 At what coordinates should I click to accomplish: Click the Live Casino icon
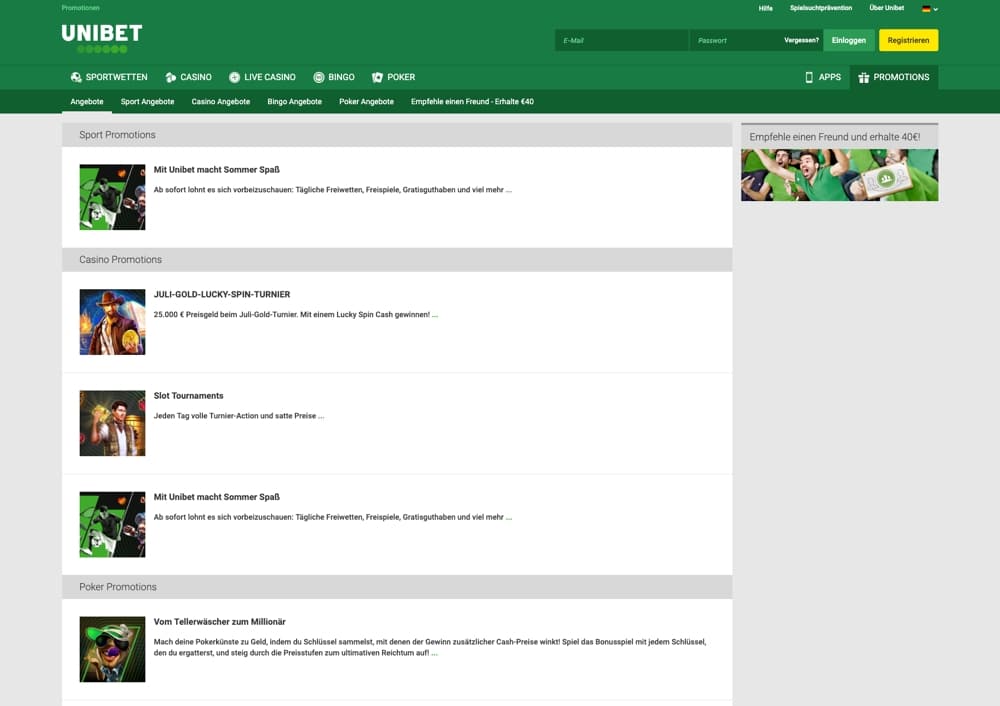coord(234,77)
